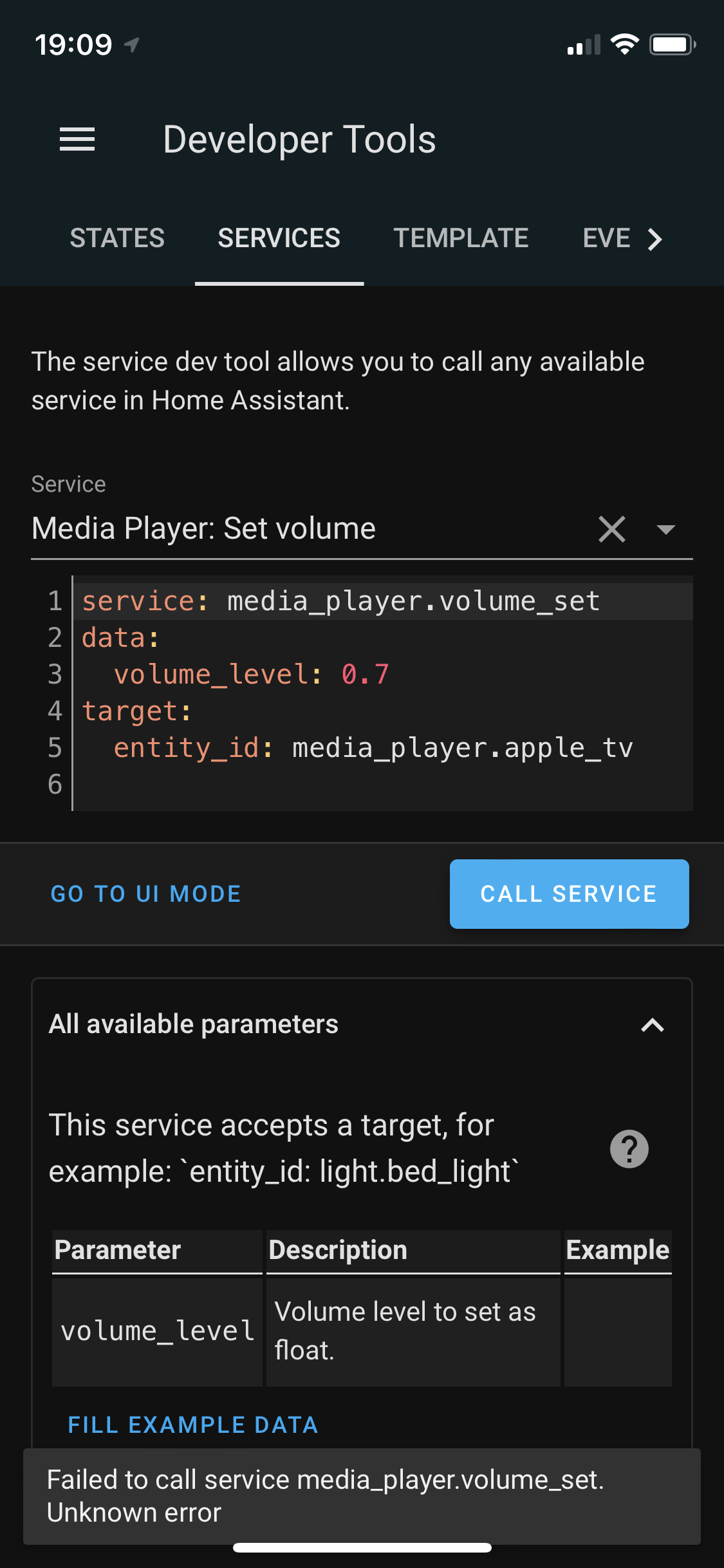The image size is (724, 1568).
Task: Click the location arrow next to the clock
Action: pos(133,43)
